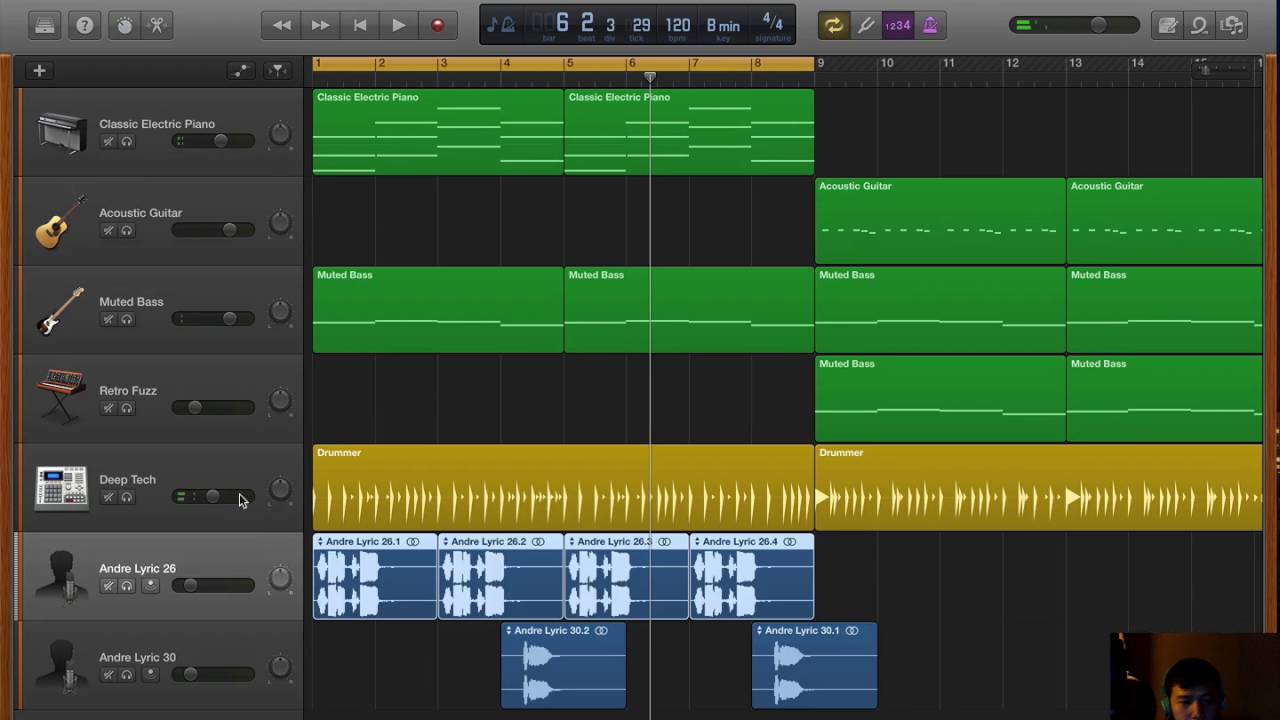Click the 120 bpm tempo field

pos(678,25)
